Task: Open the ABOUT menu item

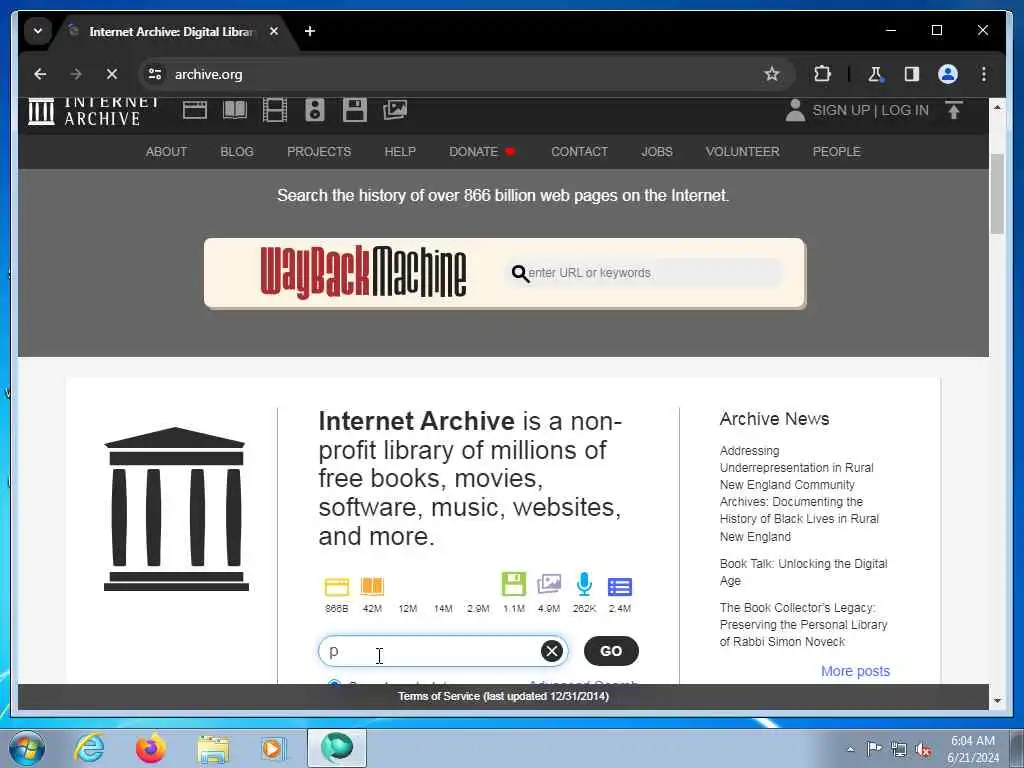Action: (x=166, y=152)
